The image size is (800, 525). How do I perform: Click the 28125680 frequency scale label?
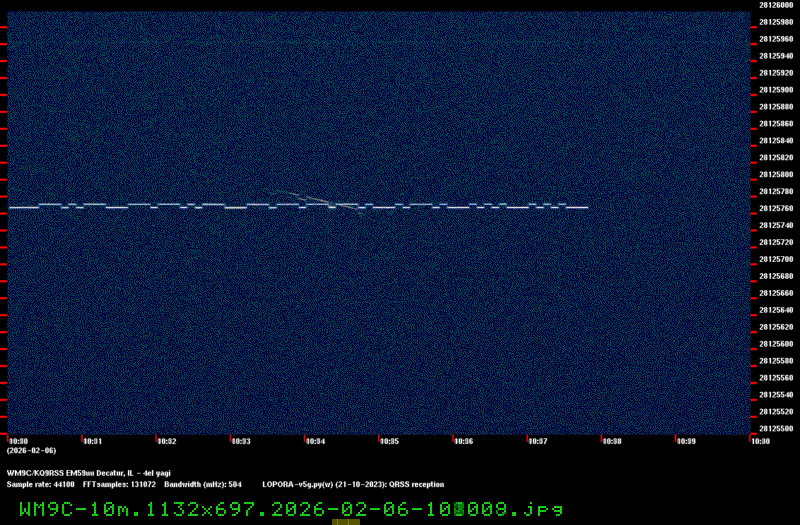click(x=776, y=276)
